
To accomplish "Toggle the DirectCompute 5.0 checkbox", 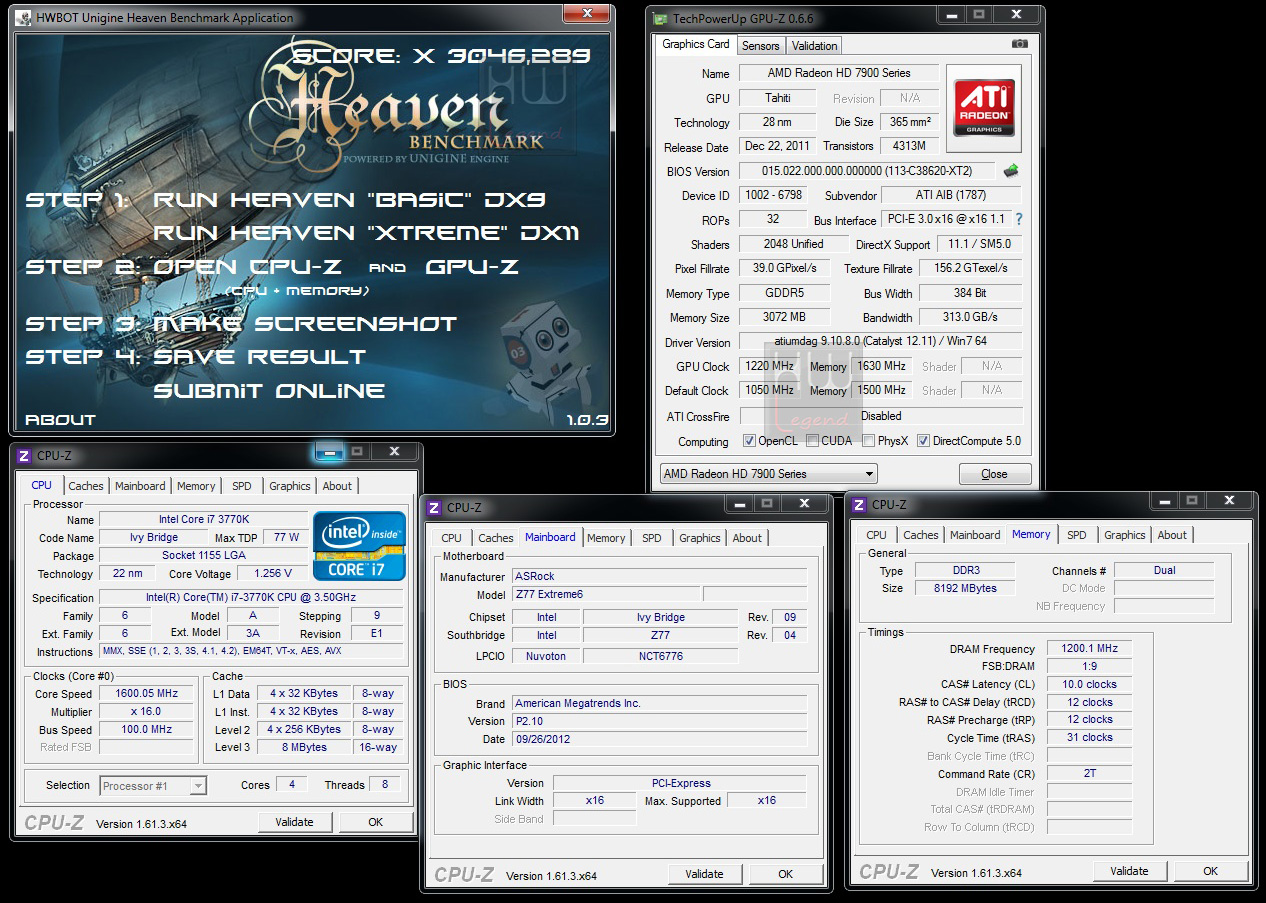I will point(923,441).
